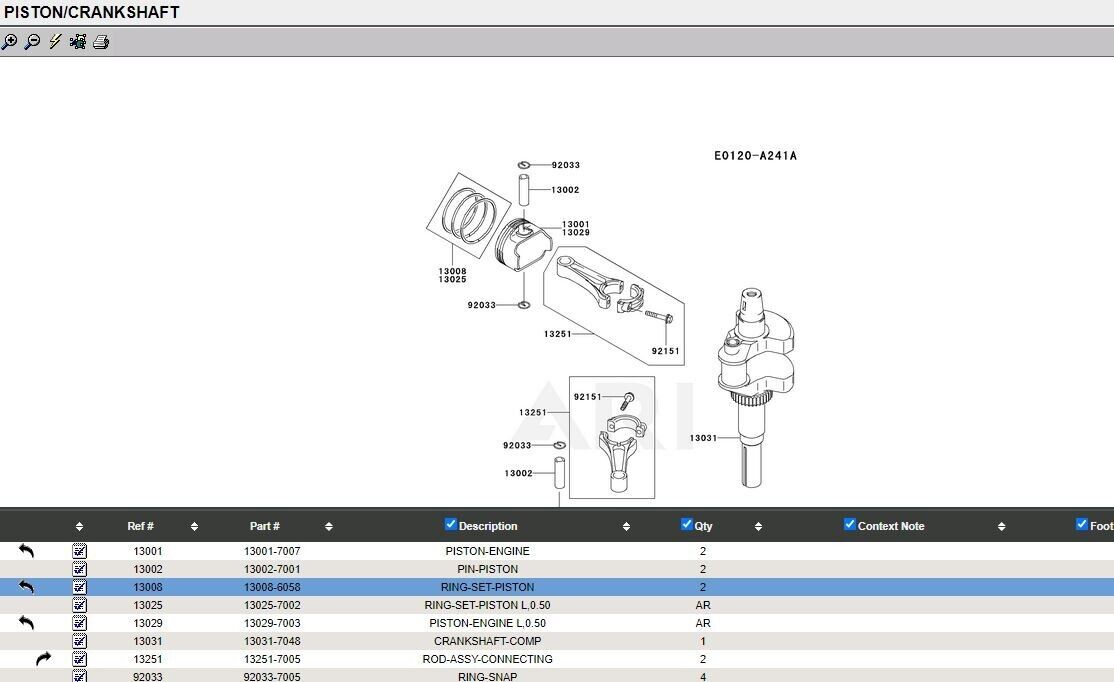
Task: Select the PISTON-ENGINE L,0.50 description
Action: [x=487, y=623]
